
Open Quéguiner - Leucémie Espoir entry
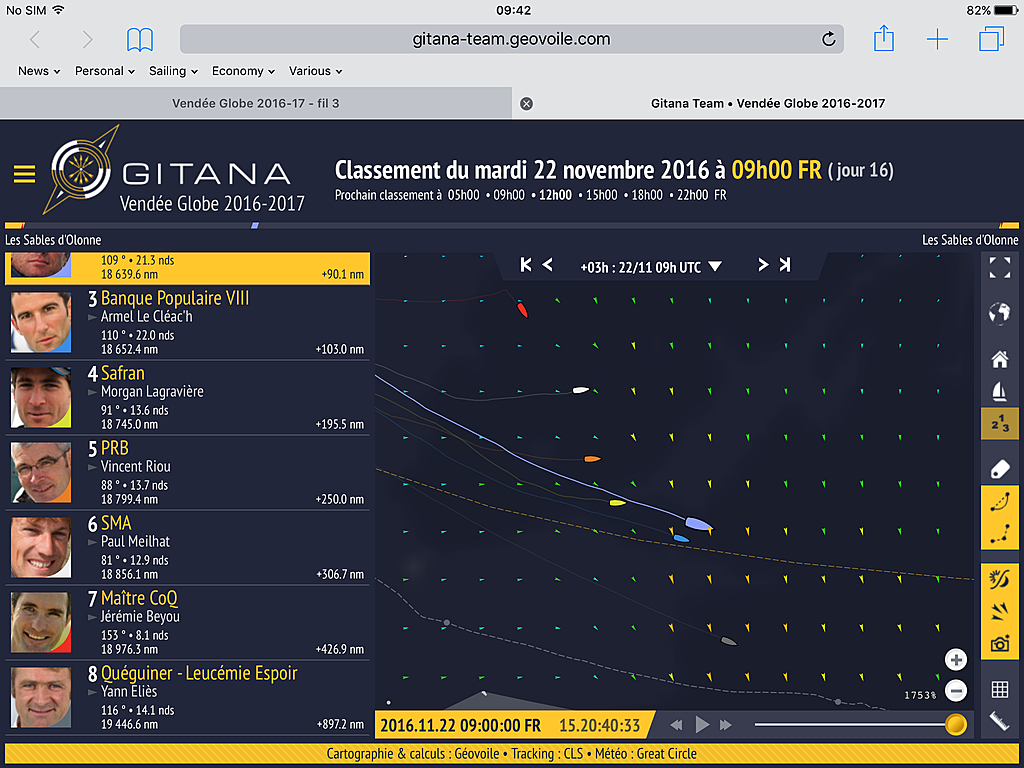coord(187,697)
